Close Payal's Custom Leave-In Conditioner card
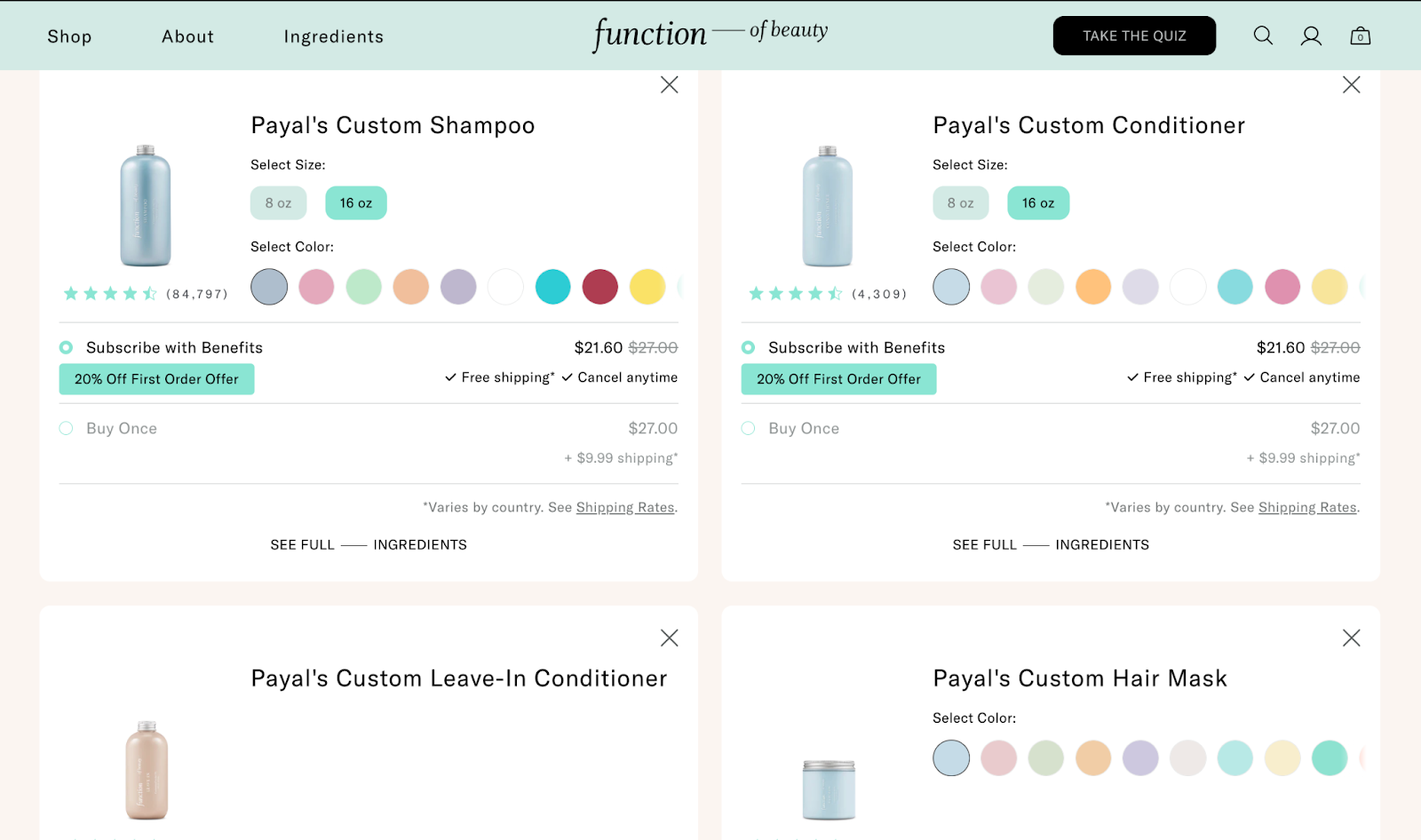Image resolution: width=1421 pixels, height=840 pixels. (x=669, y=638)
